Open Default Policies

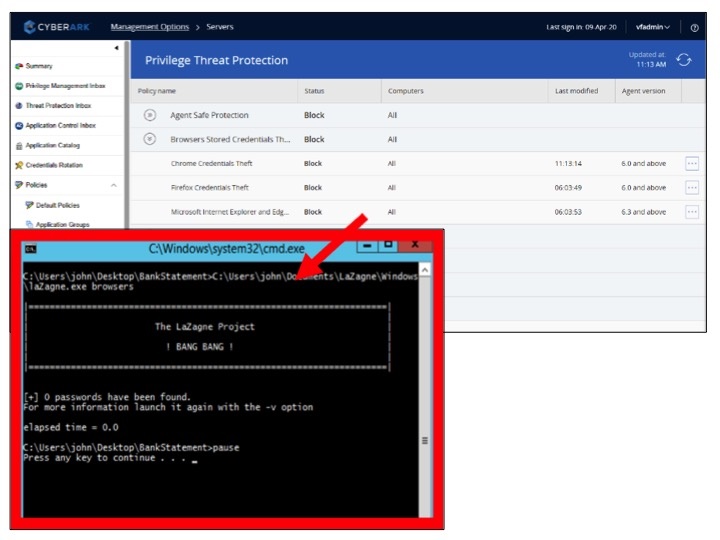58,205
